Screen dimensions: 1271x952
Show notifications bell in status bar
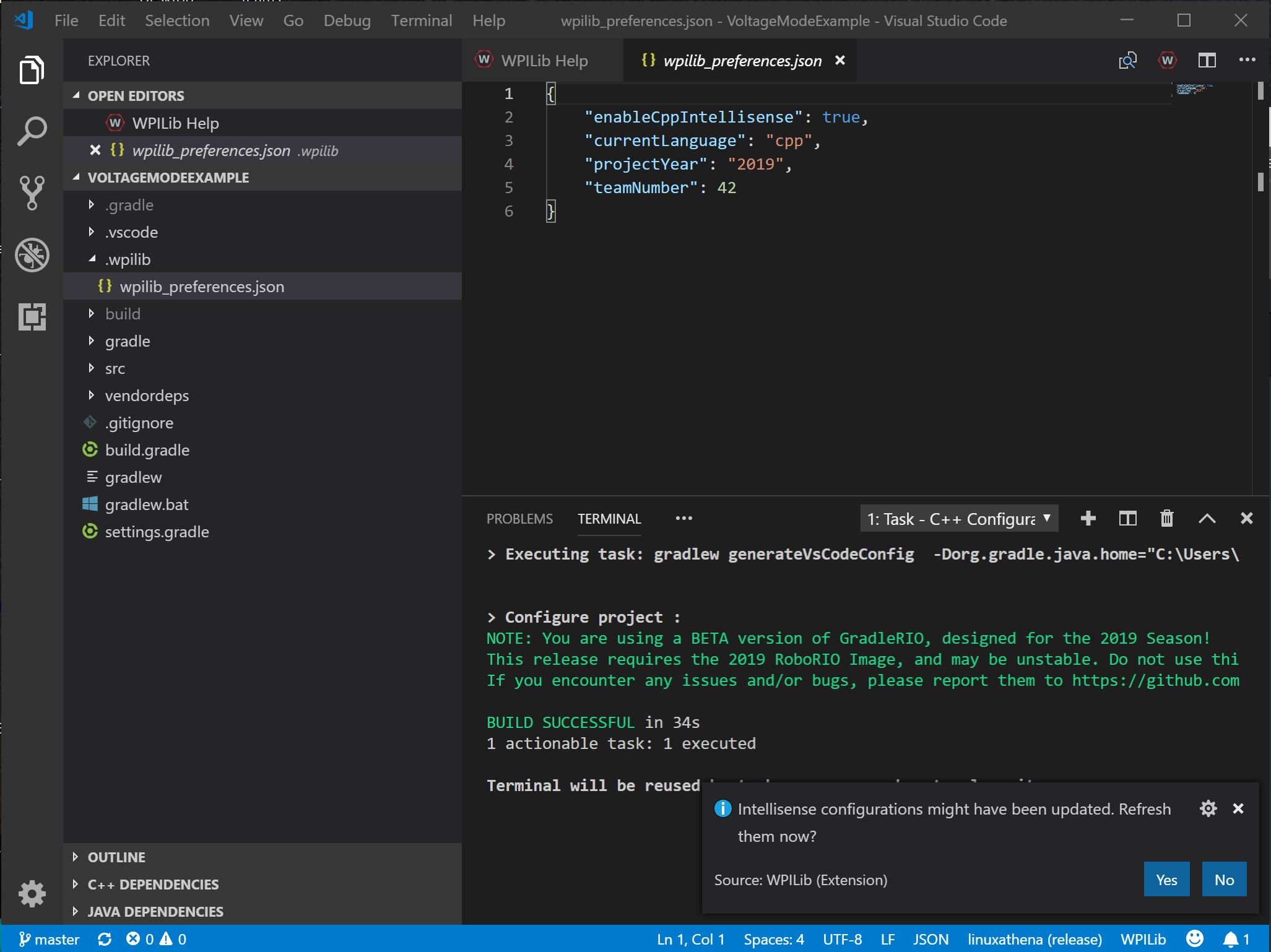pyautogui.click(x=1236, y=939)
